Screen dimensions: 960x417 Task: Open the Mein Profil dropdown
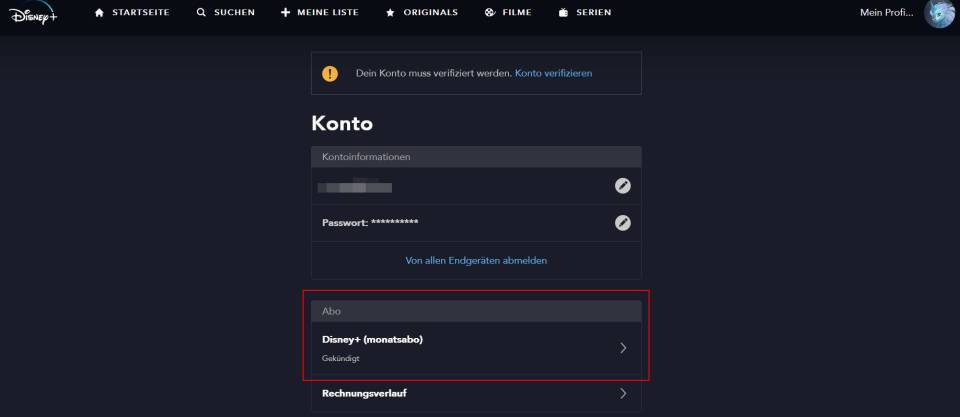point(887,13)
